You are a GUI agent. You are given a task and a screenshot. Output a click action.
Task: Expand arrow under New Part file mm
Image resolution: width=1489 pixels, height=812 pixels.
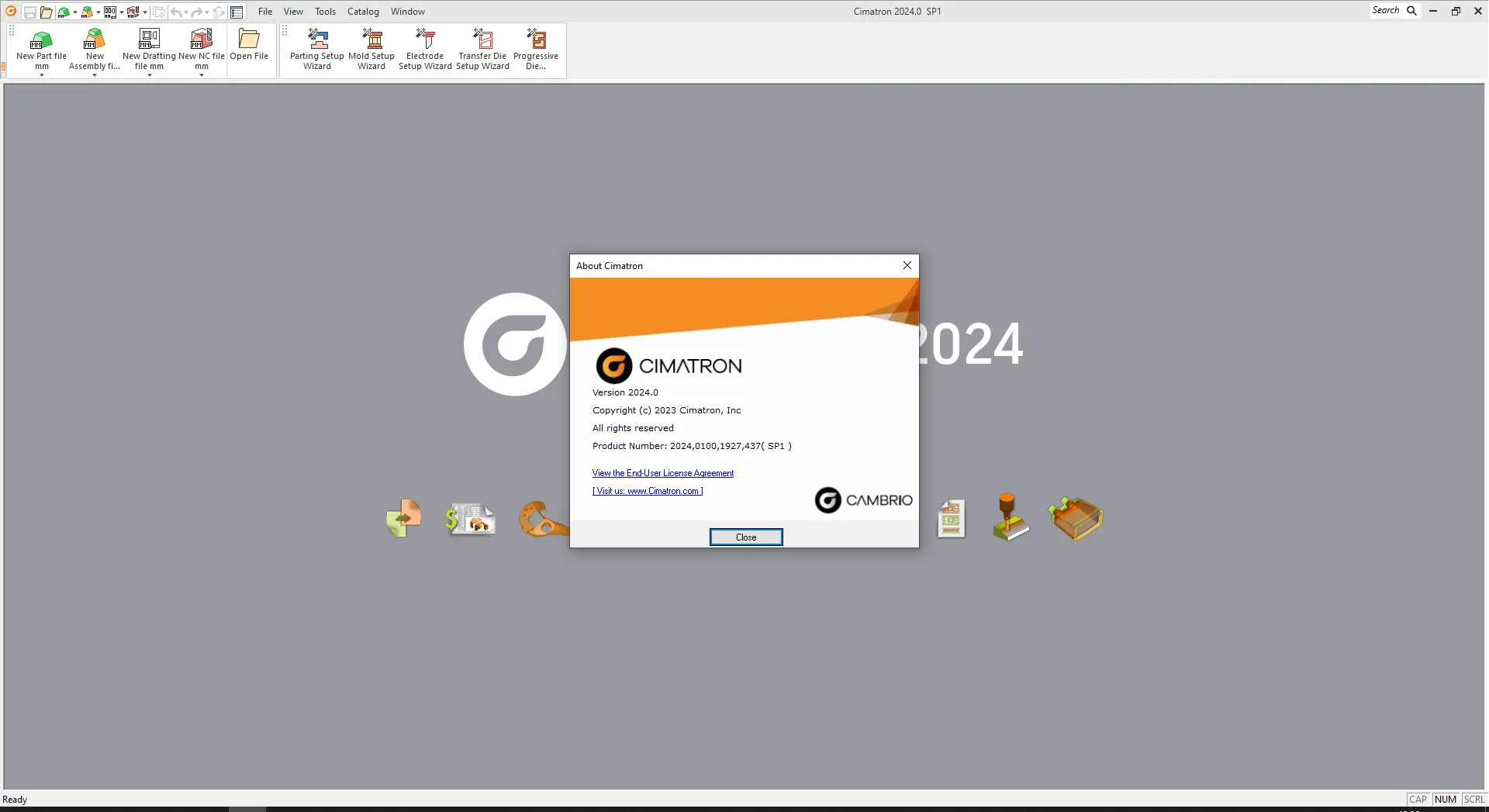(42, 75)
